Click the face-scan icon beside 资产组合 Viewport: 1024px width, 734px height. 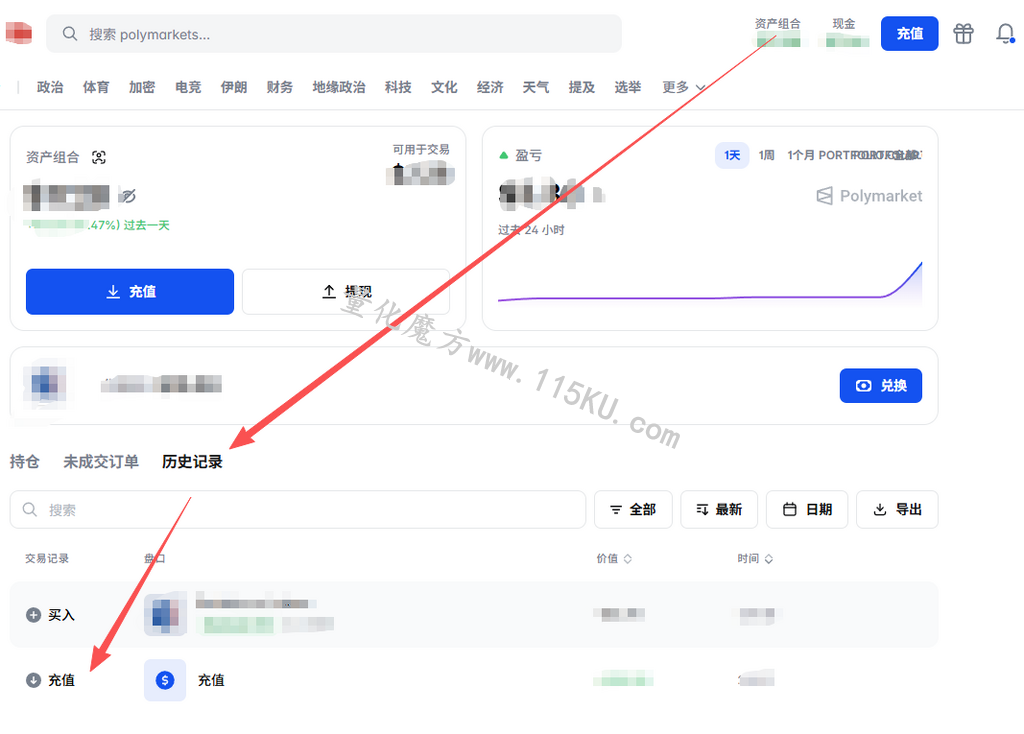[x=99, y=157]
